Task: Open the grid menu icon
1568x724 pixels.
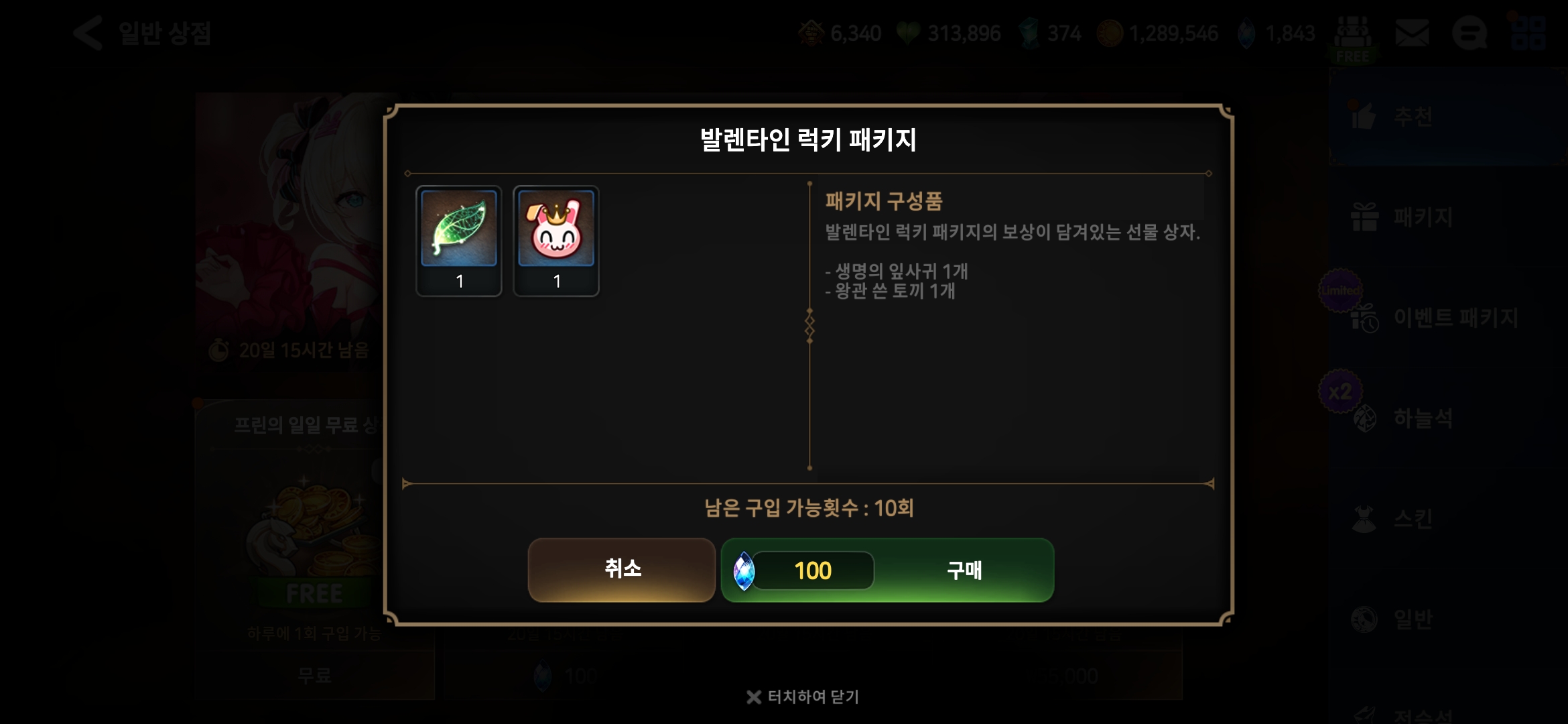Action: click(x=1528, y=33)
